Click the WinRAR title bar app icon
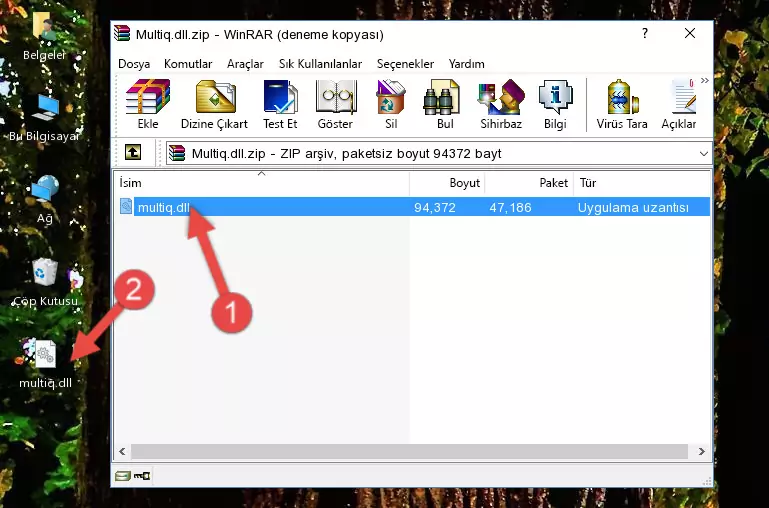Image resolution: width=769 pixels, height=508 pixels. point(123,33)
